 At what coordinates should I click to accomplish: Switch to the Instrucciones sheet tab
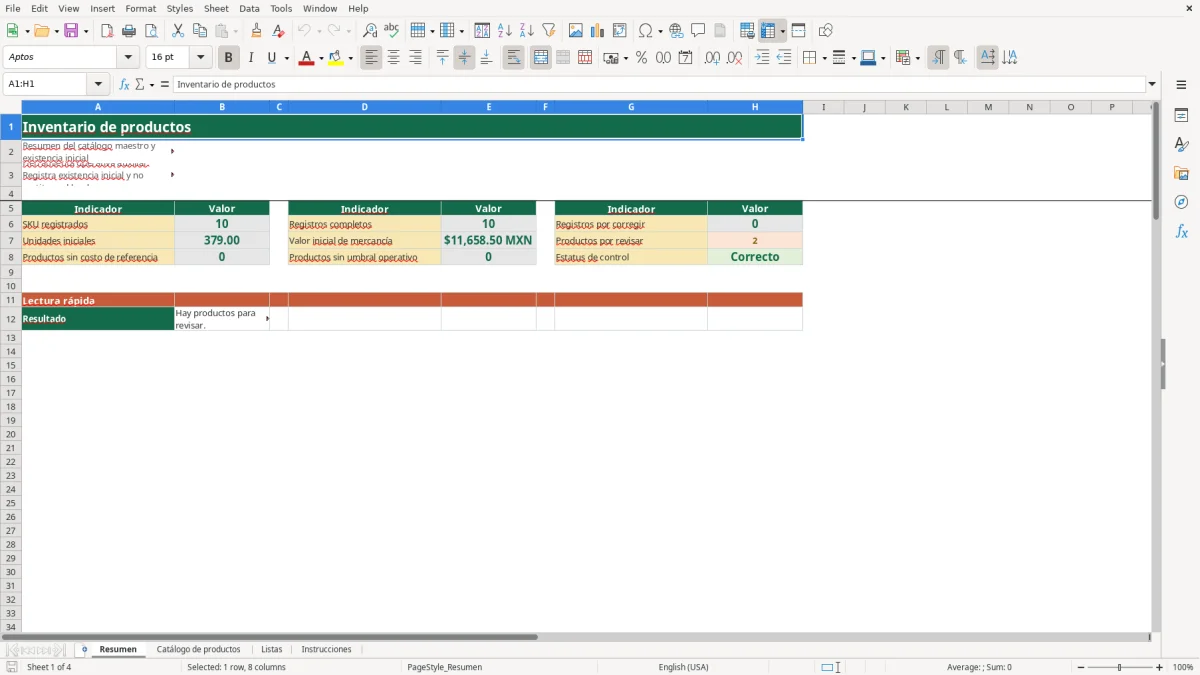(x=327, y=649)
